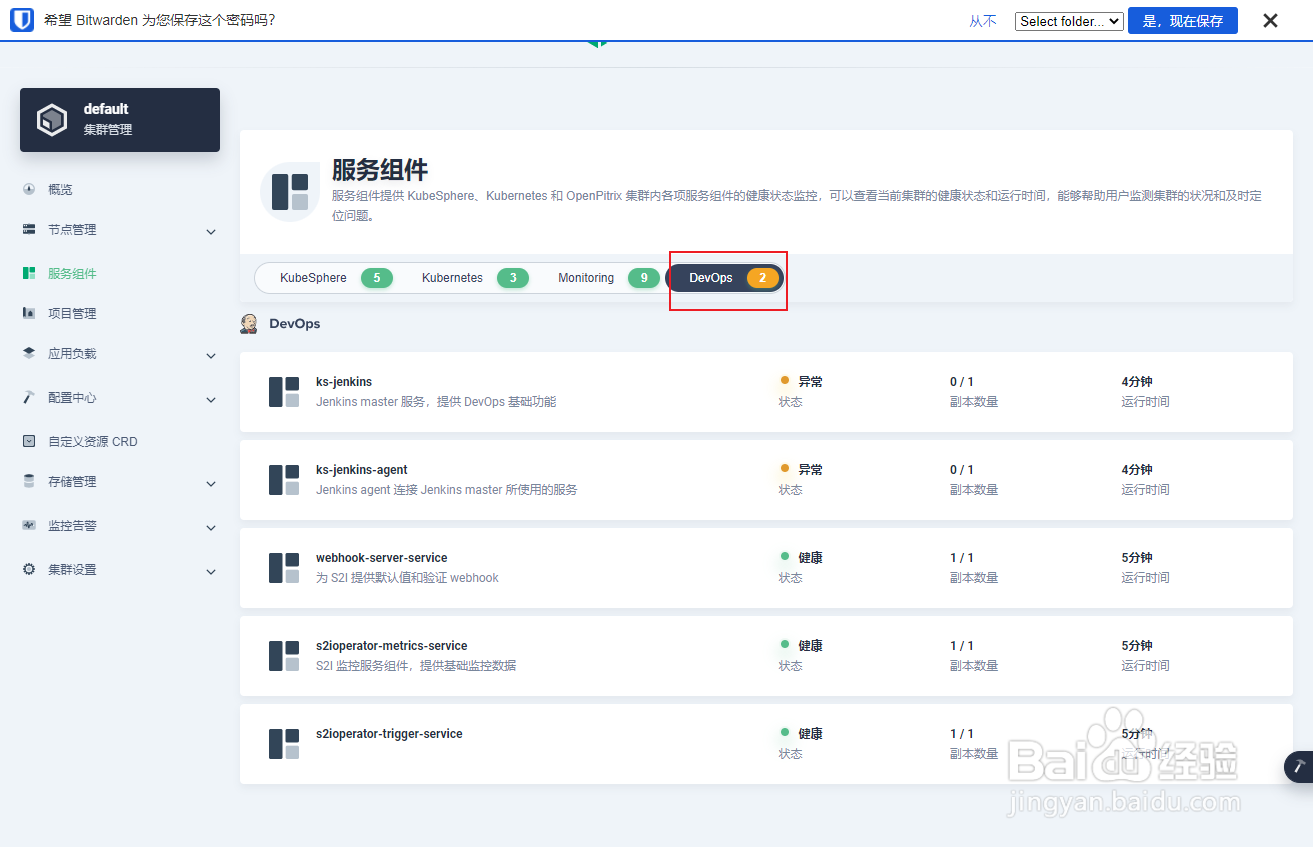Click 1 / 1 replica count of webhook-server-service

click(x=962, y=558)
